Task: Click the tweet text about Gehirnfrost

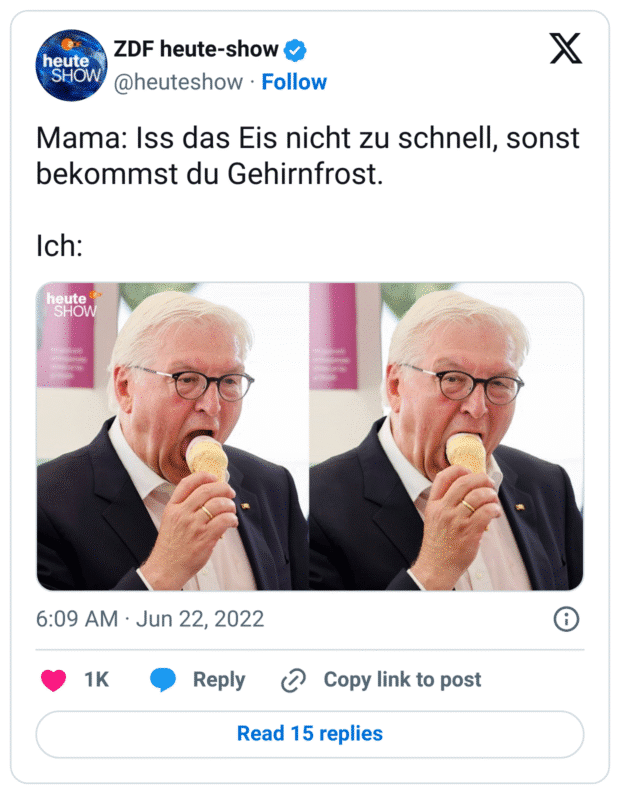Action: click(307, 156)
